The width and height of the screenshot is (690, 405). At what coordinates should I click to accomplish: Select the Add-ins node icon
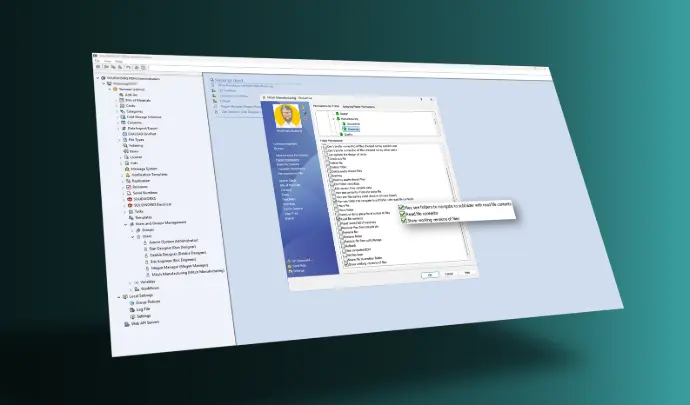[121, 95]
